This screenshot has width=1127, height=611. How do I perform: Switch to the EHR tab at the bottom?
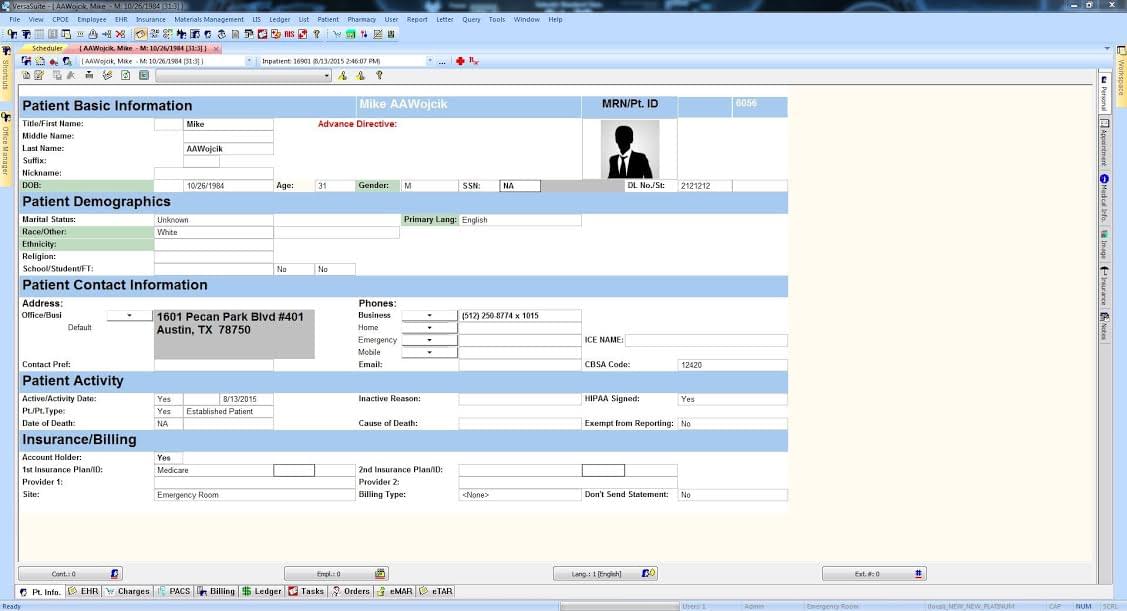pyautogui.click(x=85, y=591)
